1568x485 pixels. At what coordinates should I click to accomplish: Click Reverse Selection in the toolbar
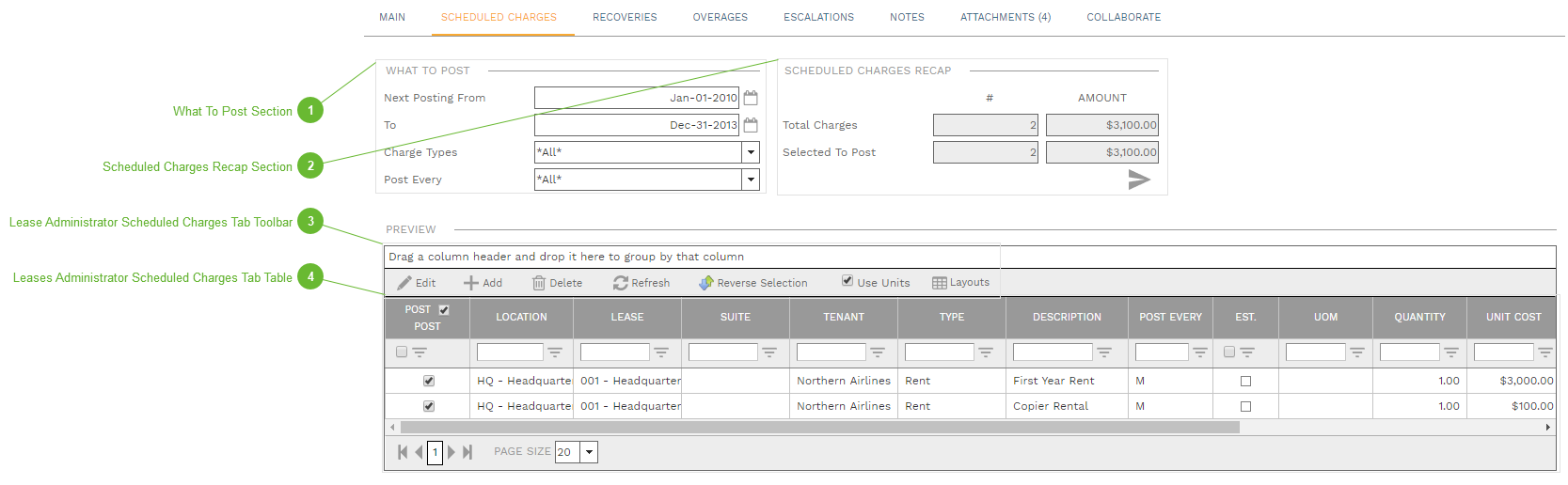point(752,283)
